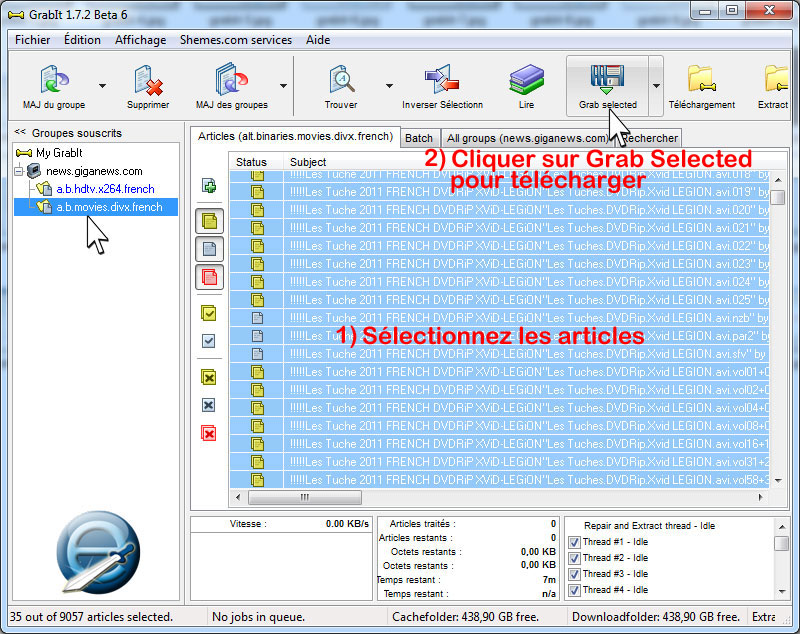This screenshot has height=634, width=800.
Task: Switch to the Batch tab
Action: pos(418,138)
